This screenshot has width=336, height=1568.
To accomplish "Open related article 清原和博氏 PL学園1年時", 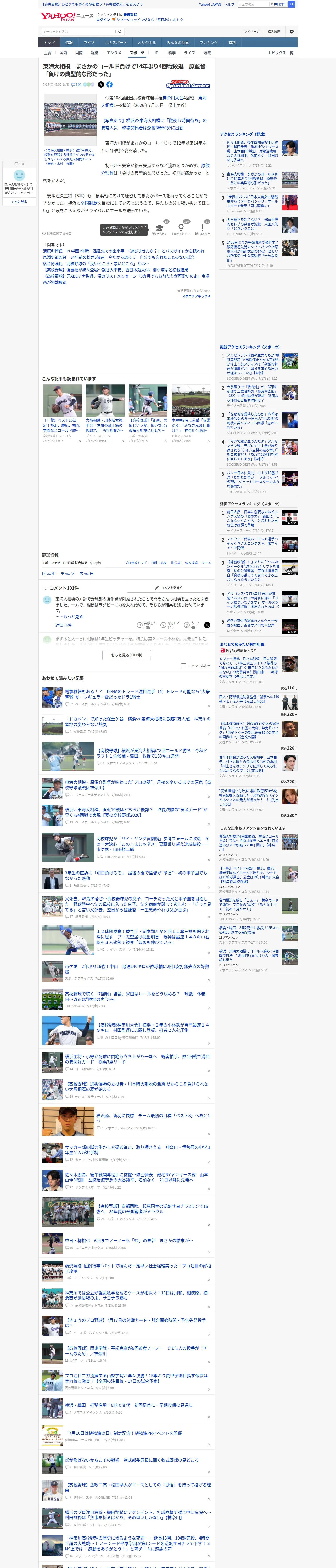I will (123, 251).
